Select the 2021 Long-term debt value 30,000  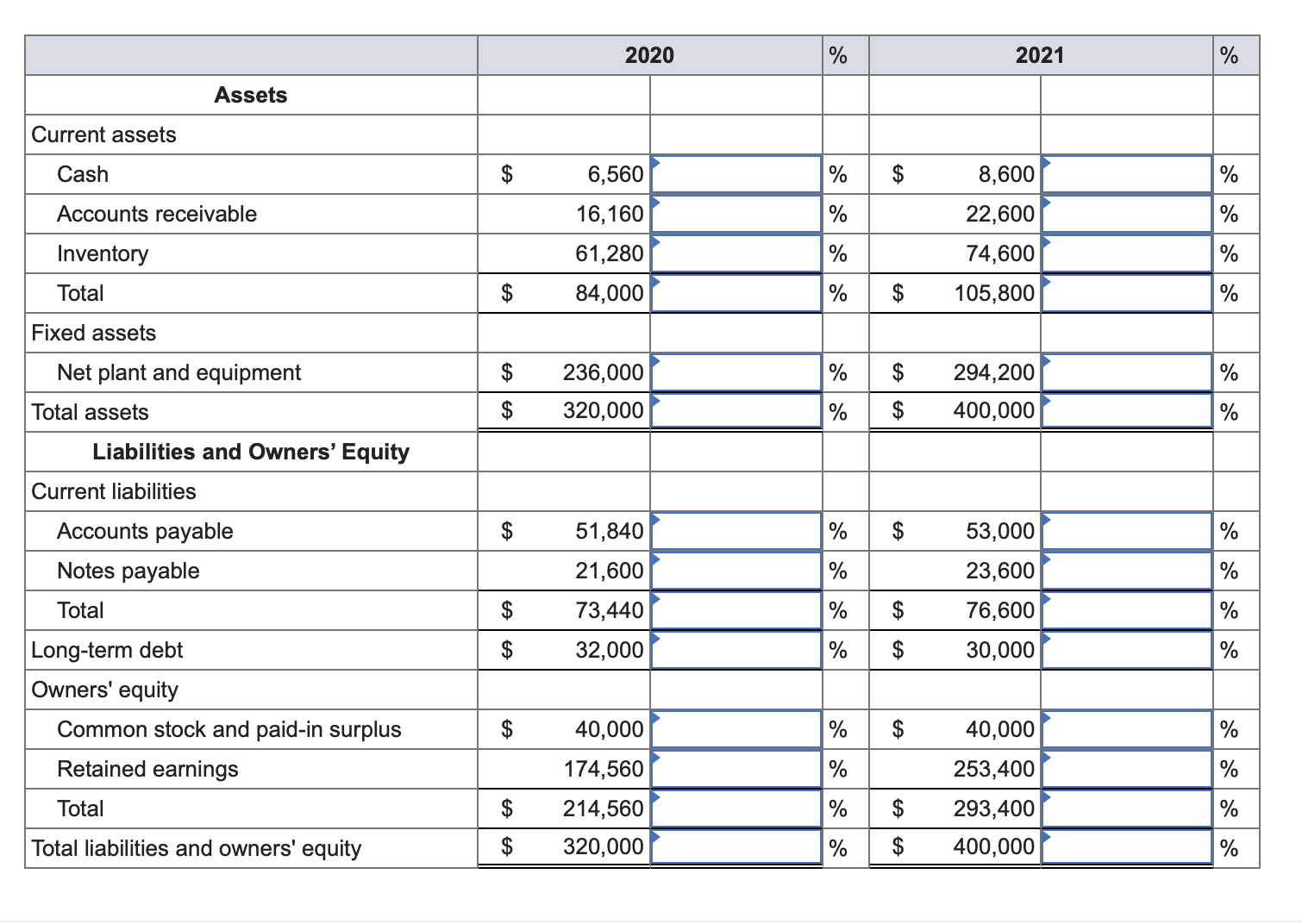tap(1000, 650)
